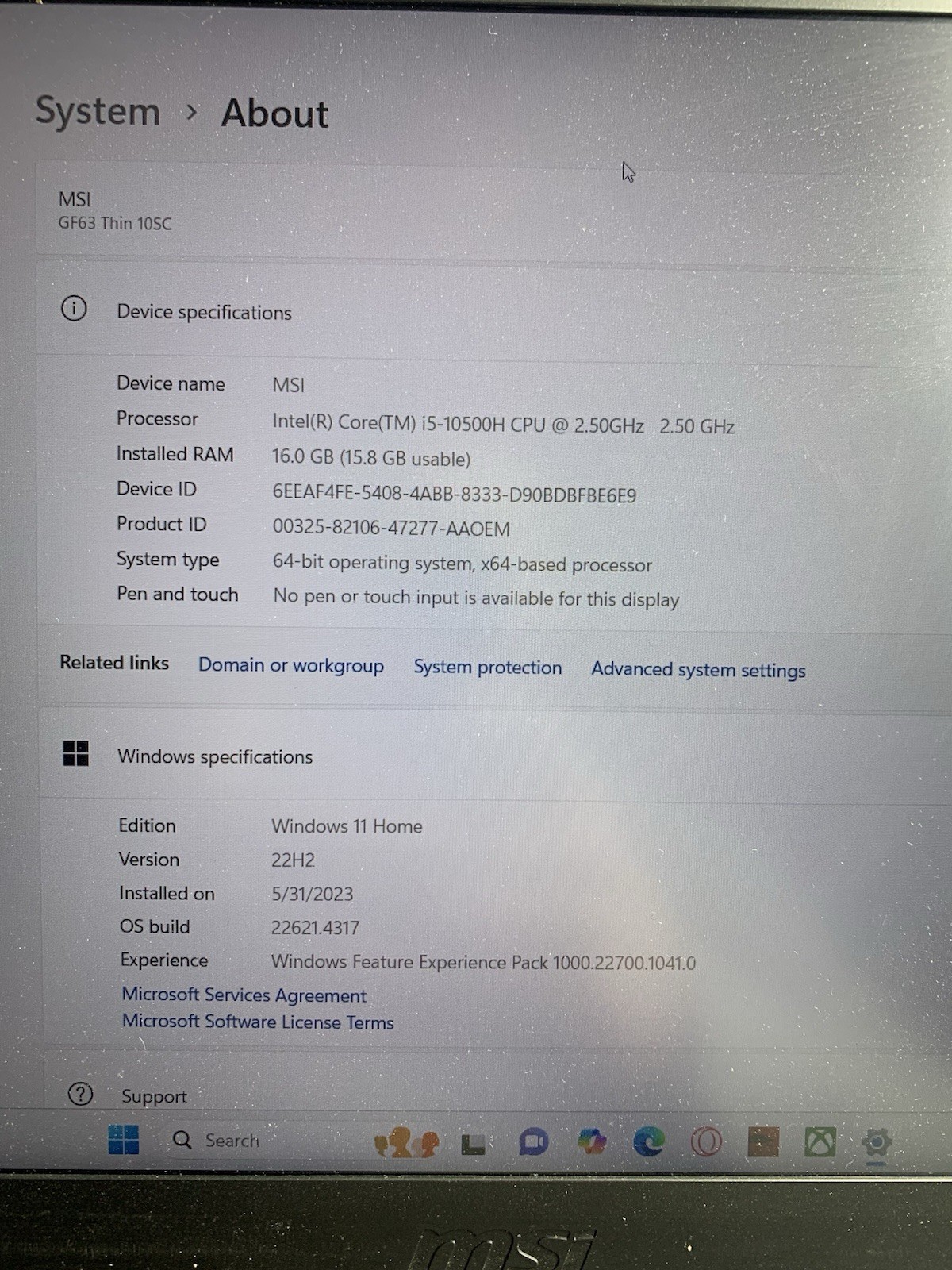Launch Microsoft Edge browser
The image size is (952, 1270).
pos(648,1142)
